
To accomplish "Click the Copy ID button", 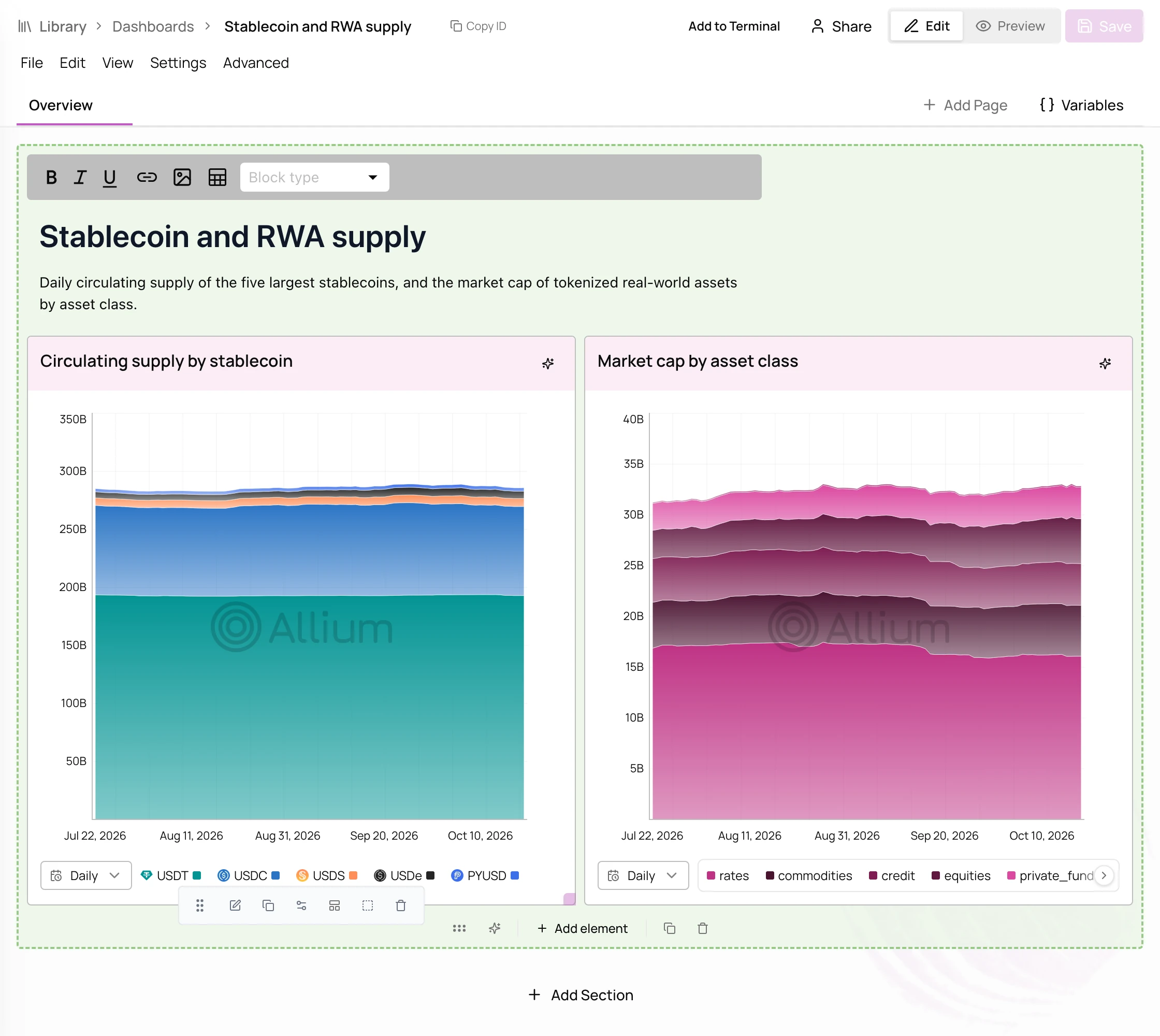I will click(x=478, y=26).
